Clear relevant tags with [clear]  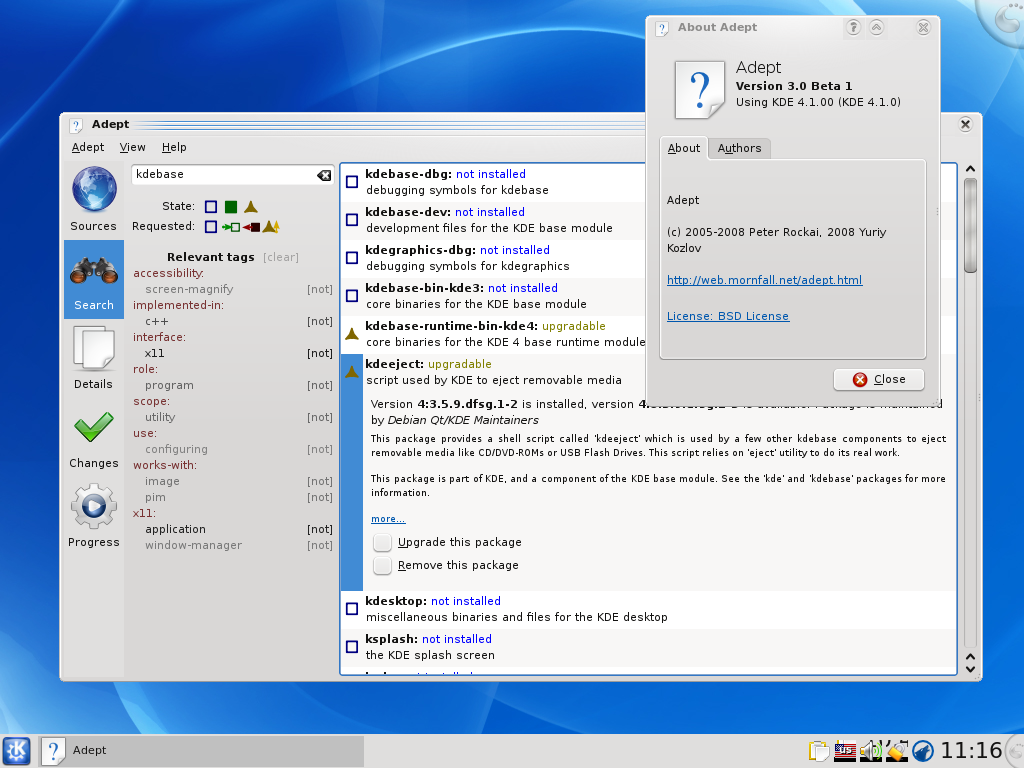pos(281,257)
